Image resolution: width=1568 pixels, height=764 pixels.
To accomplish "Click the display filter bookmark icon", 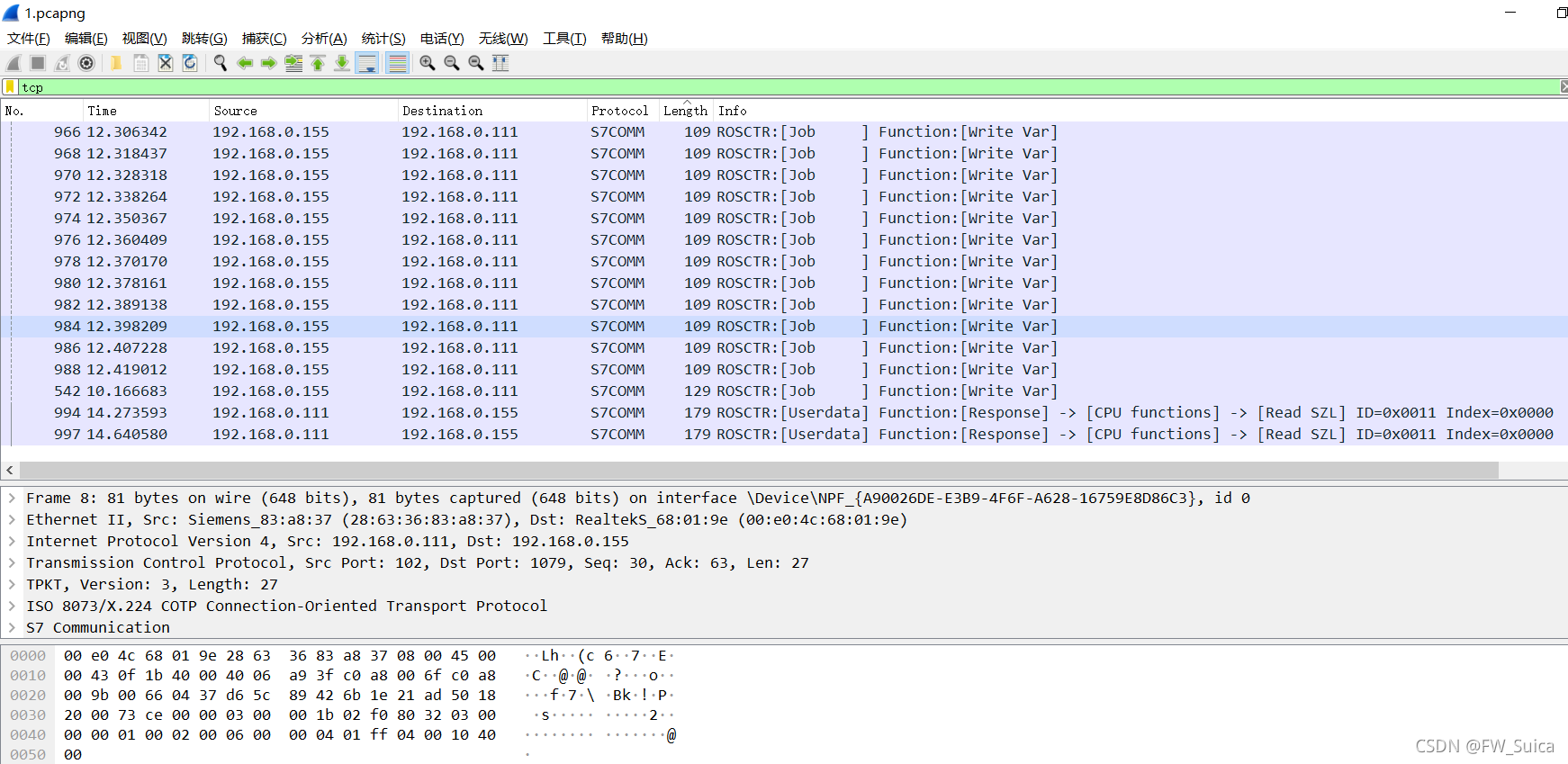I will click(10, 87).
